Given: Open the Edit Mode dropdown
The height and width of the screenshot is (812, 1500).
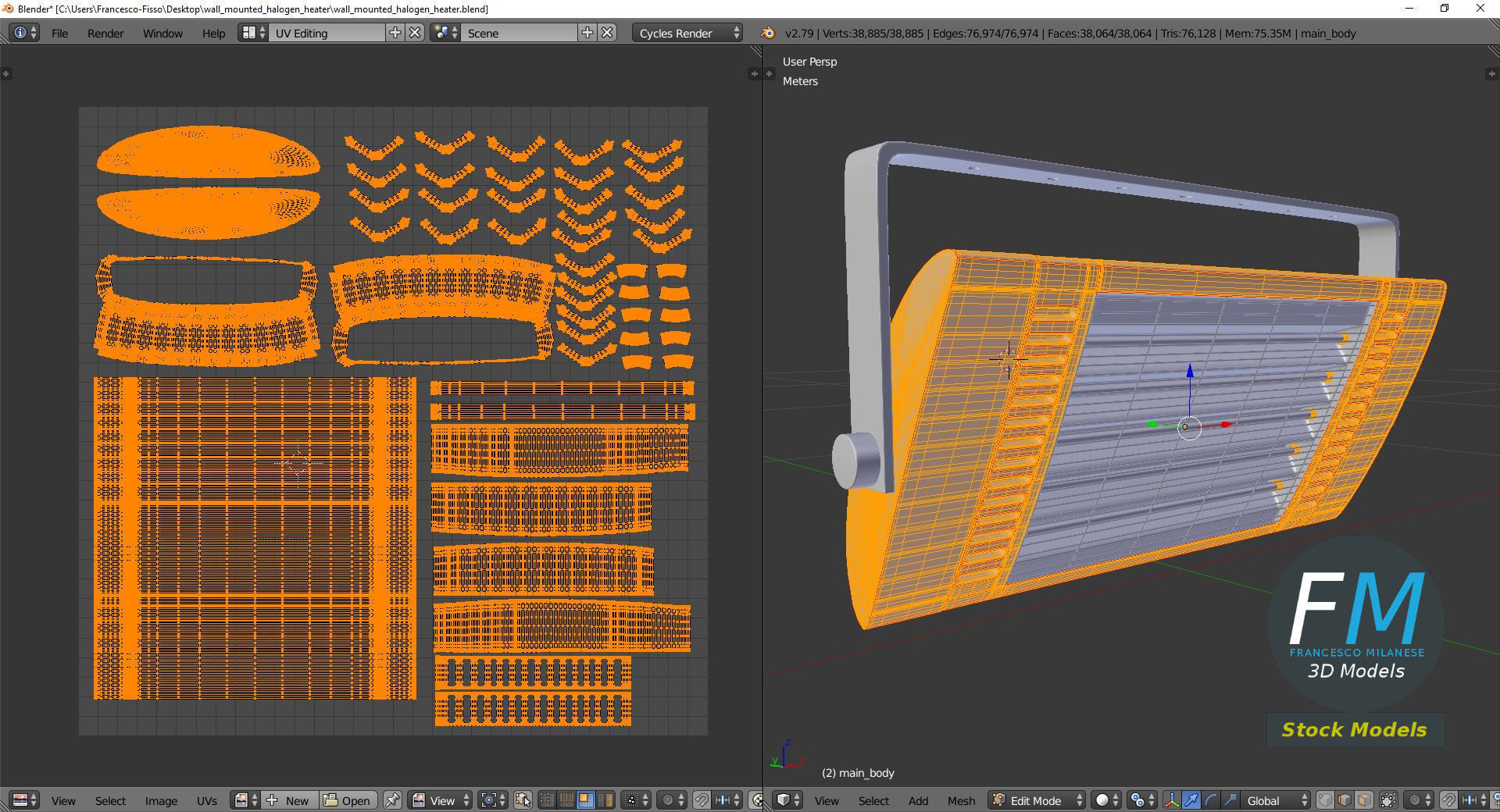Looking at the screenshot, I should tap(1037, 800).
